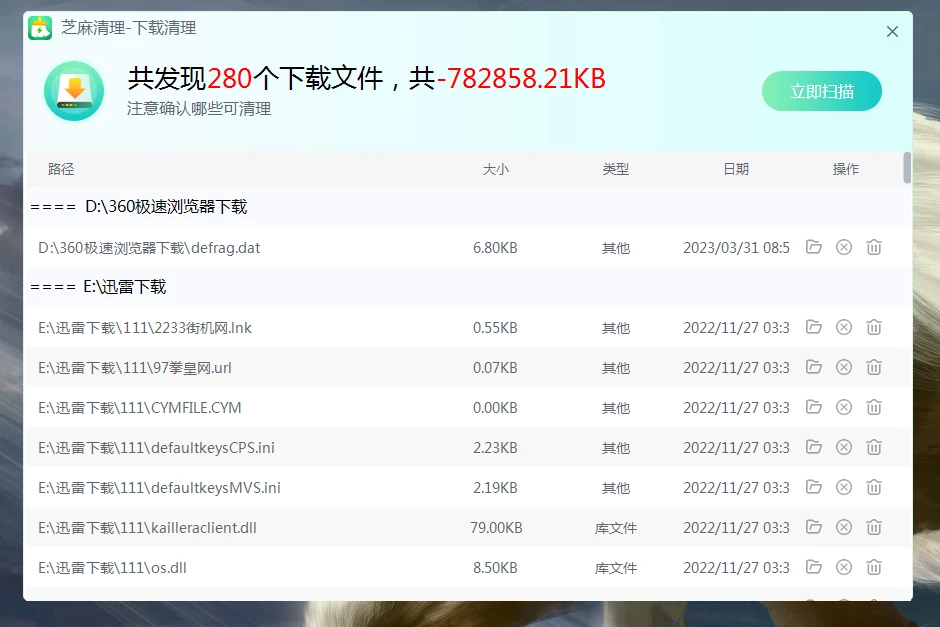Click the download cleanup disk icon
This screenshot has height=627, width=940.
click(74, 91)
